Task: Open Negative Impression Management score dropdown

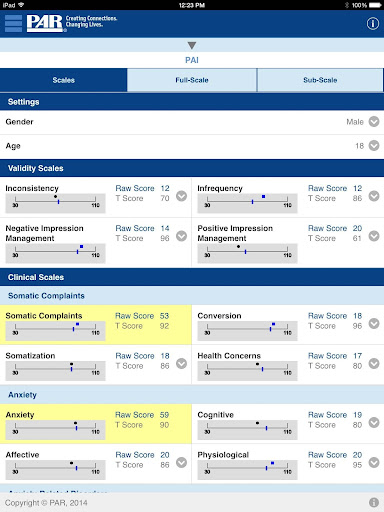Action: 181,236
